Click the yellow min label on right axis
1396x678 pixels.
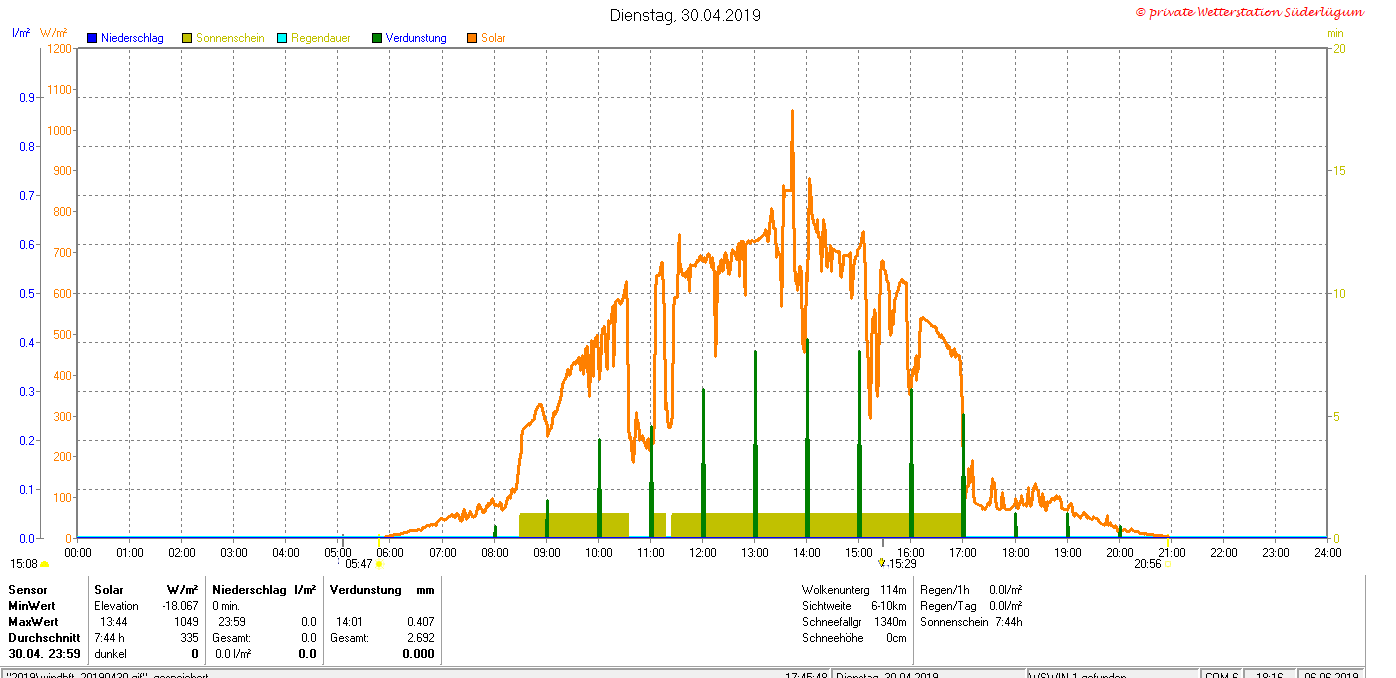[x=1335, y=33]
